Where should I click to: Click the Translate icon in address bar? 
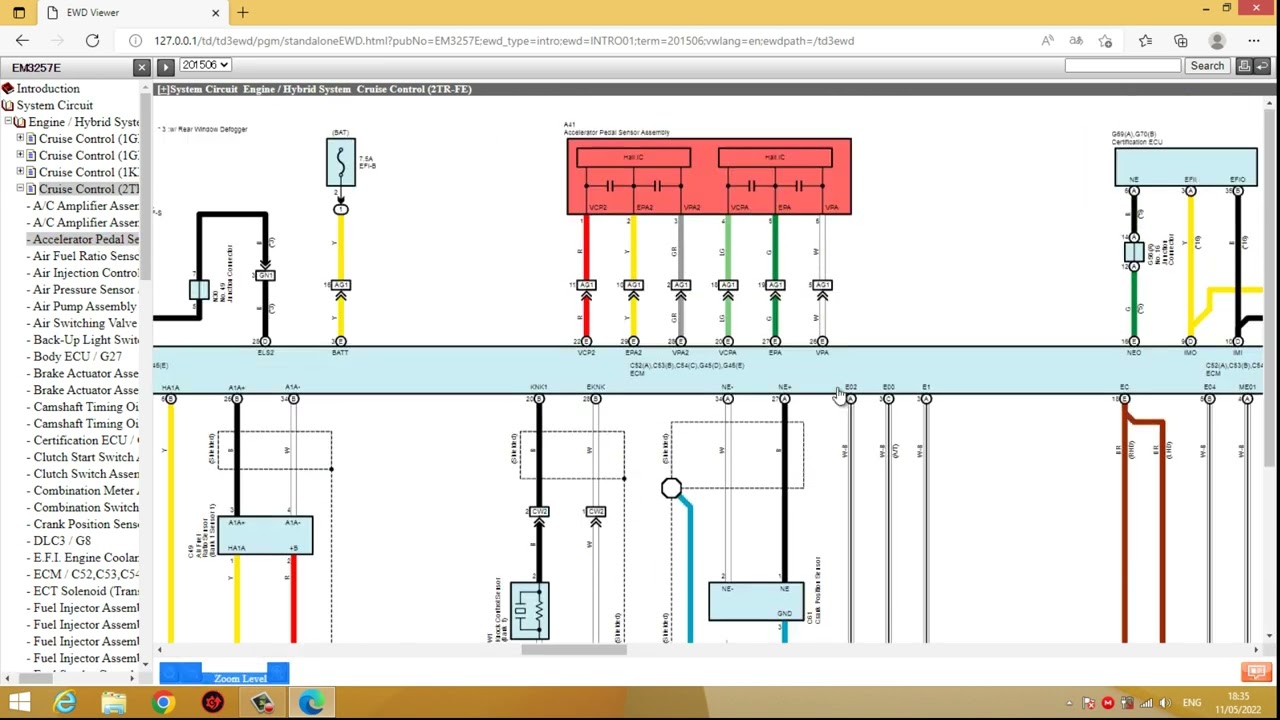(x=1076, y=41)
